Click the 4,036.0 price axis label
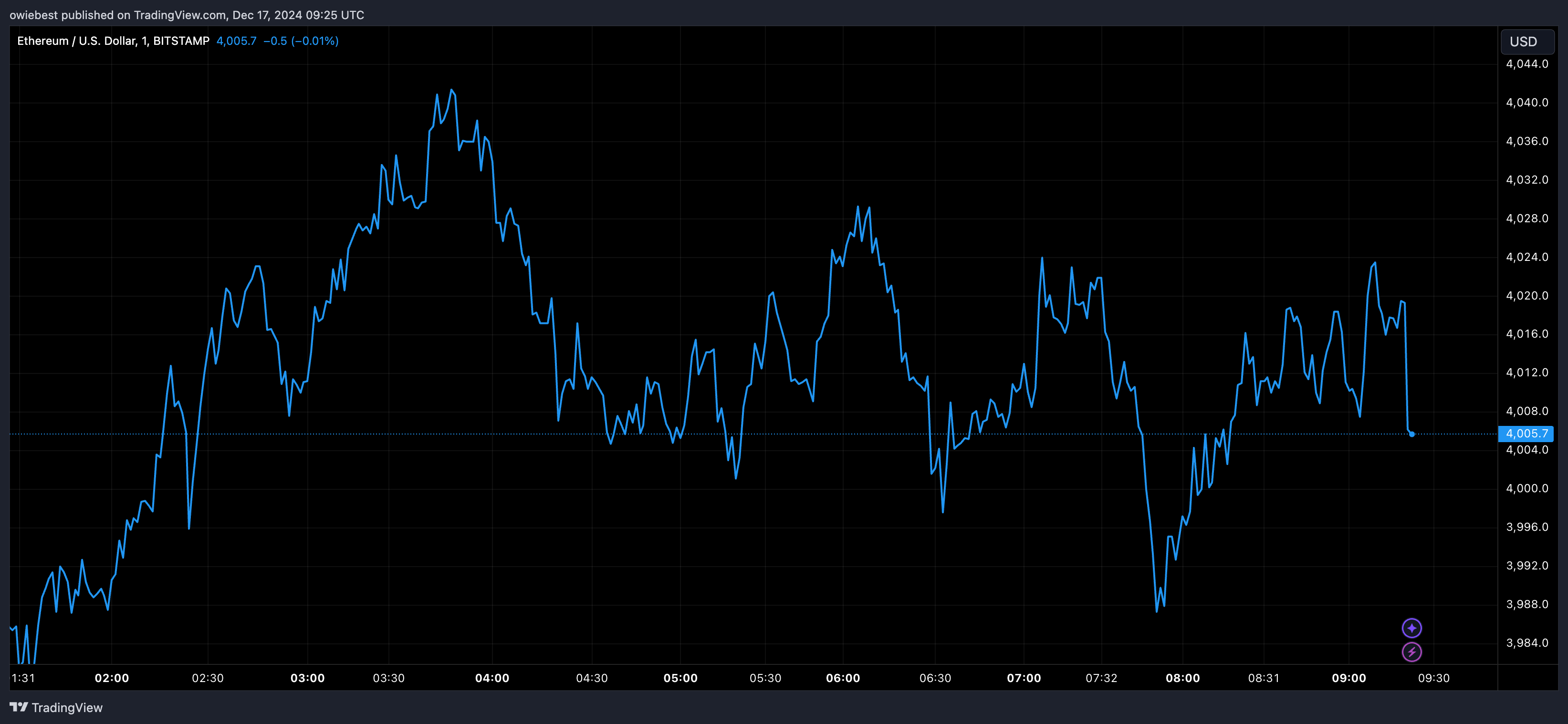The height and width of the screenshot is (724, 1568). [1527, 141]
